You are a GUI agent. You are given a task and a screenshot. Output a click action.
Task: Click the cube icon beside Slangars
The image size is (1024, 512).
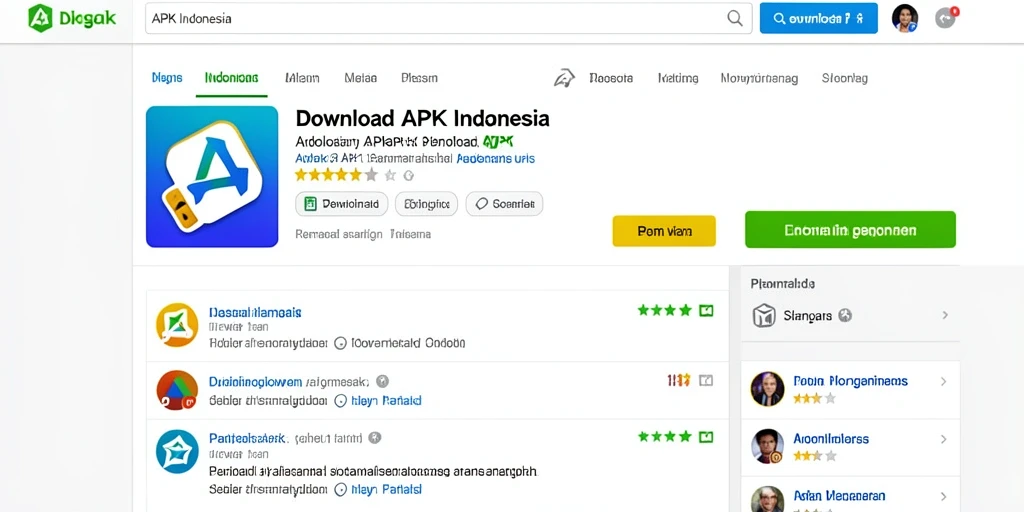tap(763, 315)
